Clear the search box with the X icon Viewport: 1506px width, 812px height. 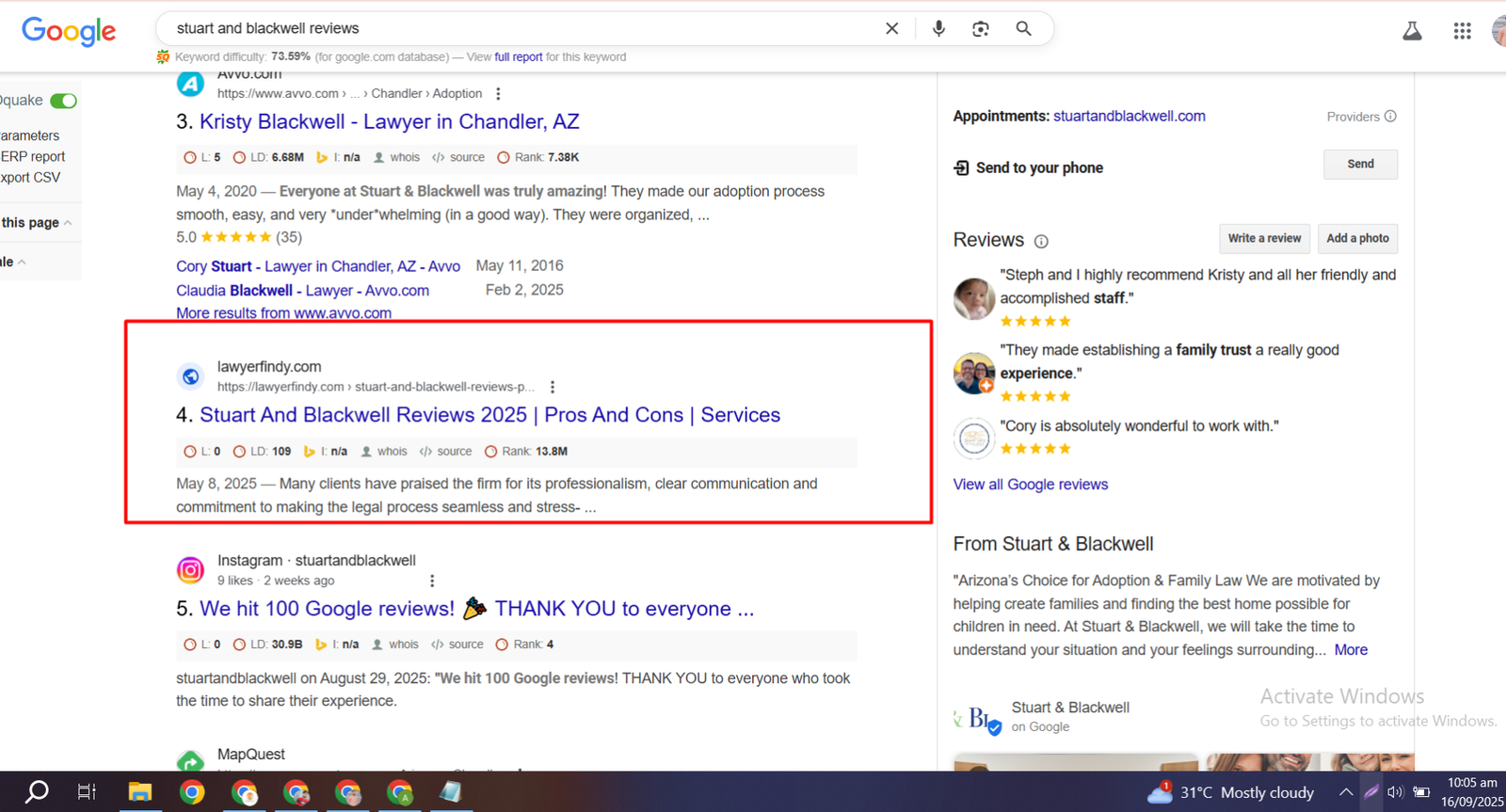[x=891, y=29]
